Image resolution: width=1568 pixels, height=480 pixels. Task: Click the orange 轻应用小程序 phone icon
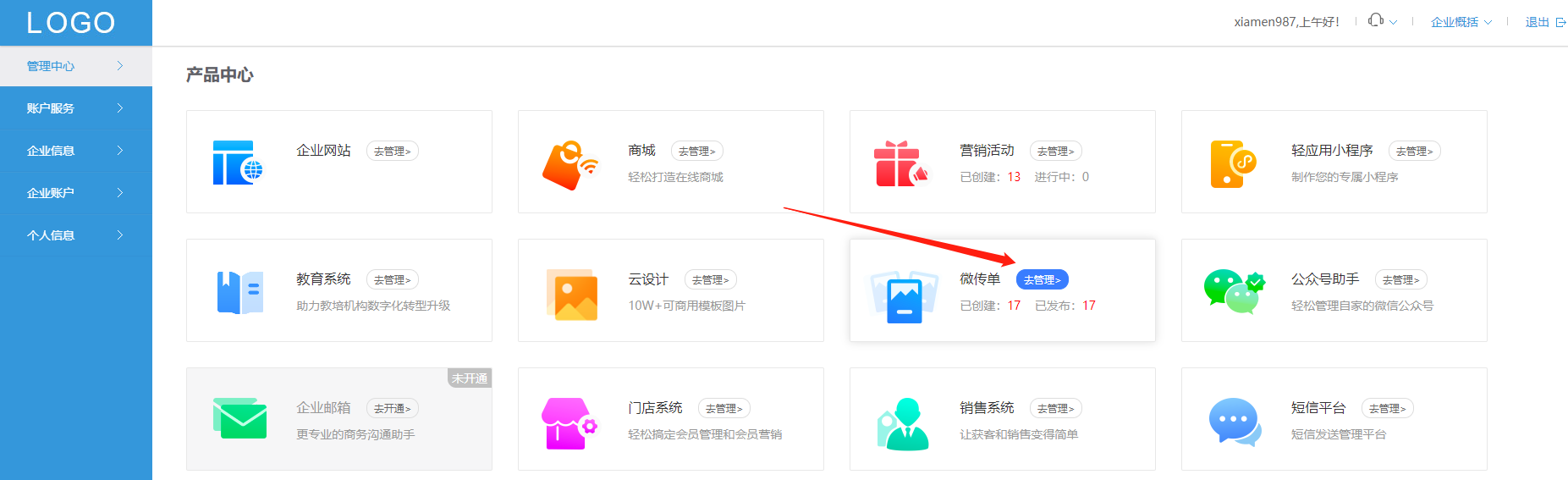click(x=1232, y=163)
